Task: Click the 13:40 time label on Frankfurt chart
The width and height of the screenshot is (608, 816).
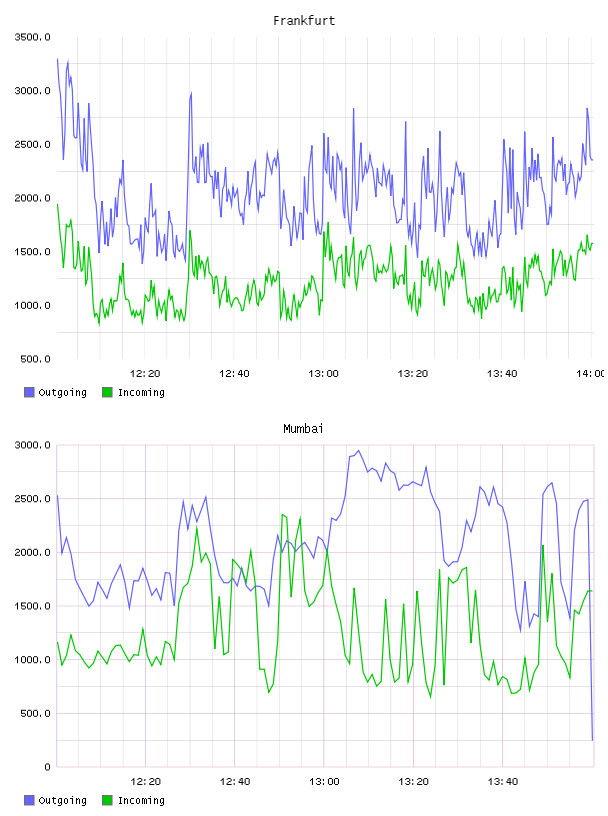Action: [x=502, y=374]
